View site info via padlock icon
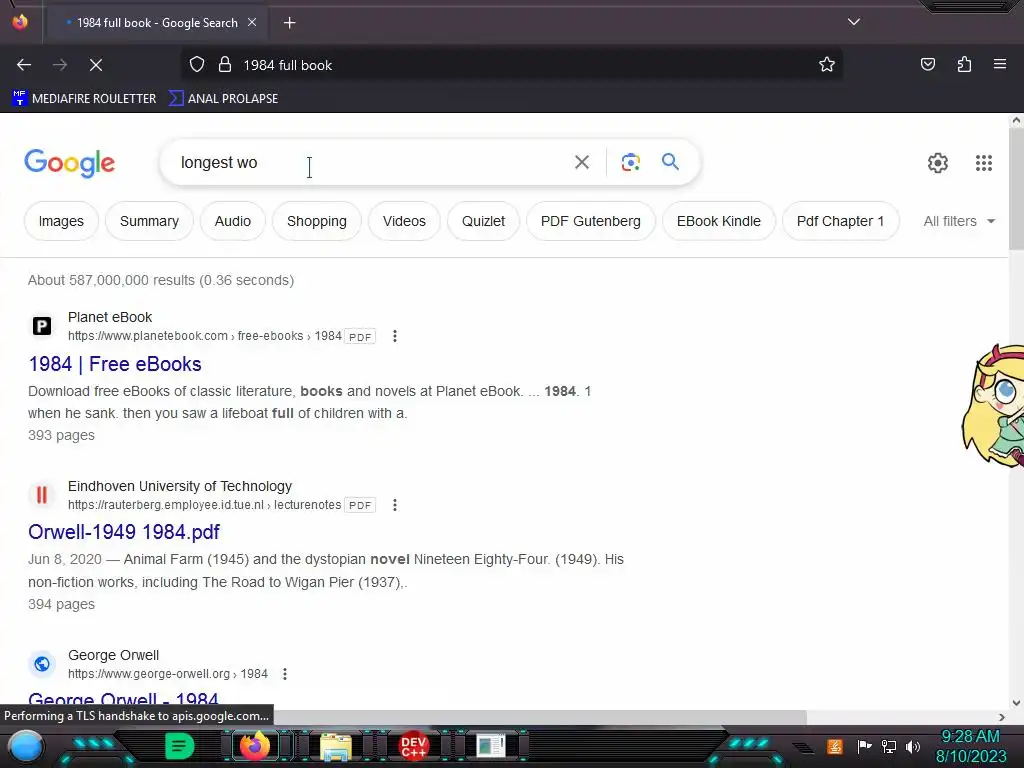Image resolution: width=1024 pixels, height=768 pixels. pyautogui.click(x=225, y=65)
